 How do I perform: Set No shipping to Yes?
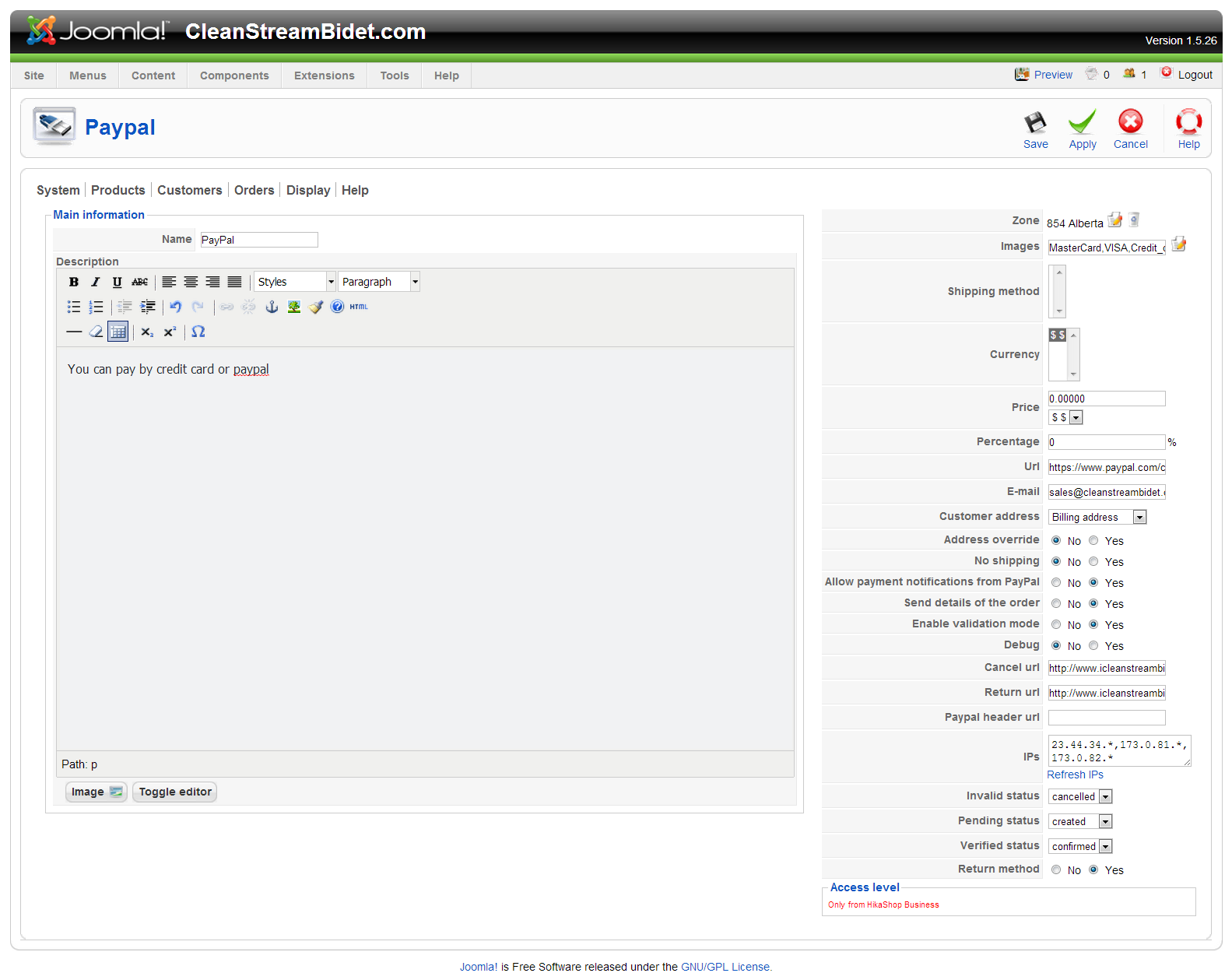point(1093,561)
